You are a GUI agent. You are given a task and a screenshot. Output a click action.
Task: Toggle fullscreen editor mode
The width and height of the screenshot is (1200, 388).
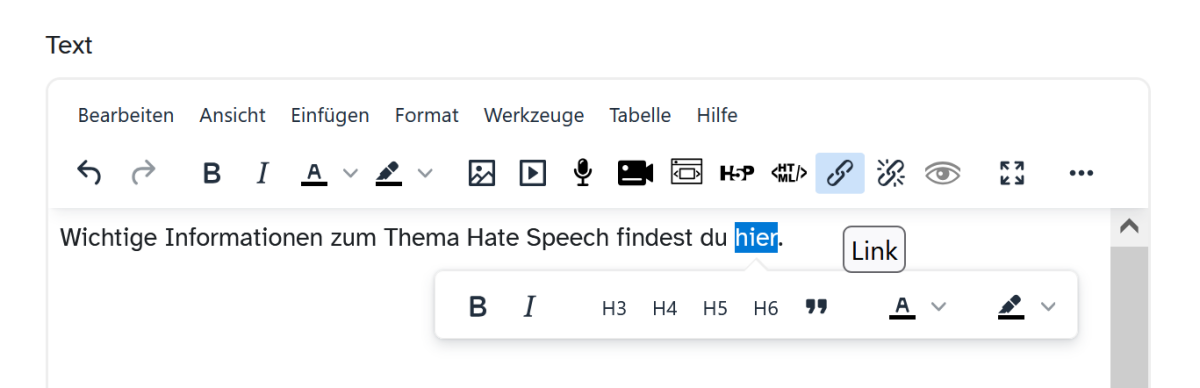point(1012,173)
